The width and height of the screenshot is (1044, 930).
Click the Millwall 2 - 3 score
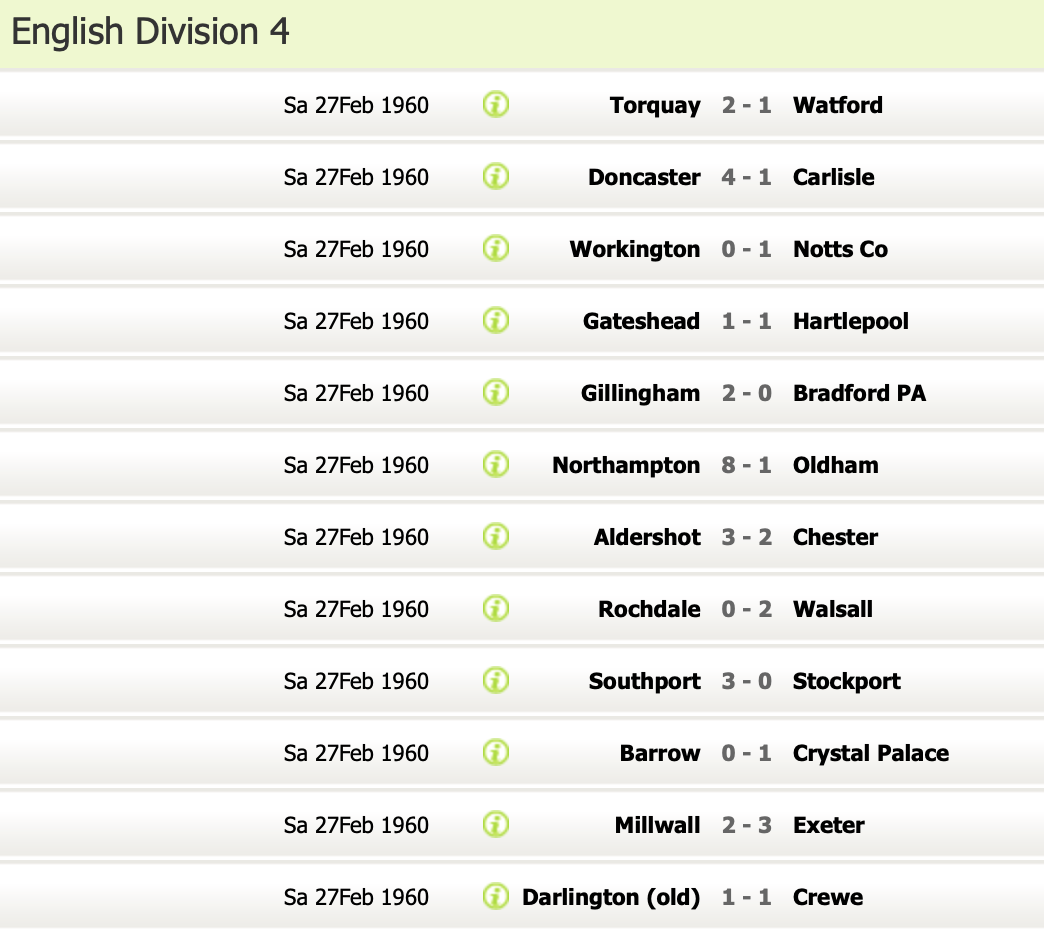click(x=746, y=825)
